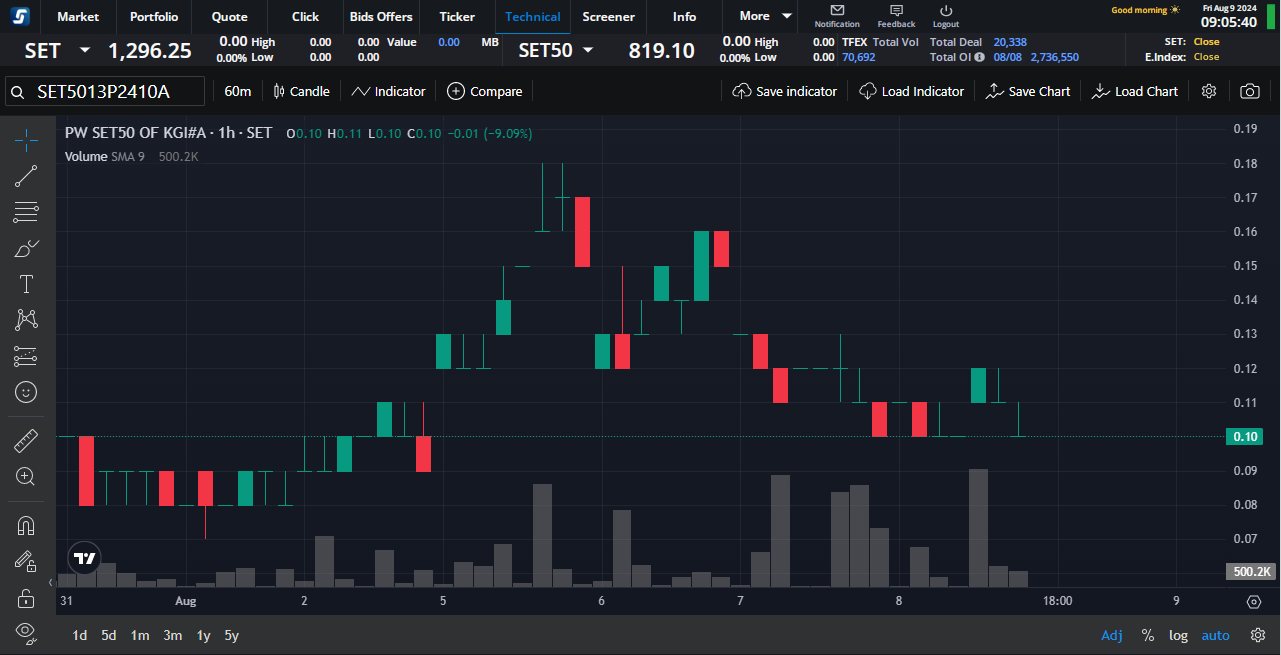Open bottom-right chart scale settings gear
Image resolution: width=1281 pixels, height=655 pixels.
(x=1258, y=635)
